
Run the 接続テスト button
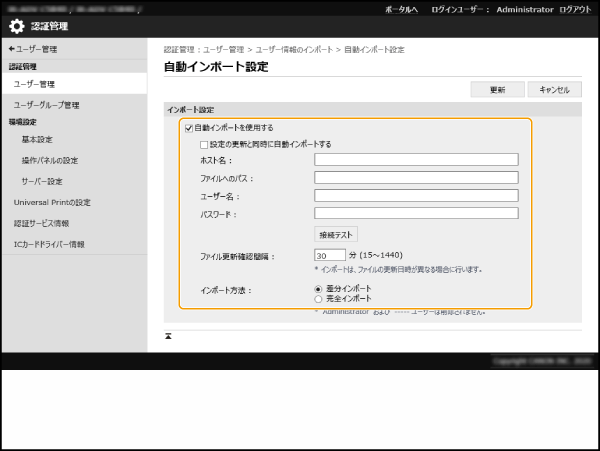pos(336,234)
